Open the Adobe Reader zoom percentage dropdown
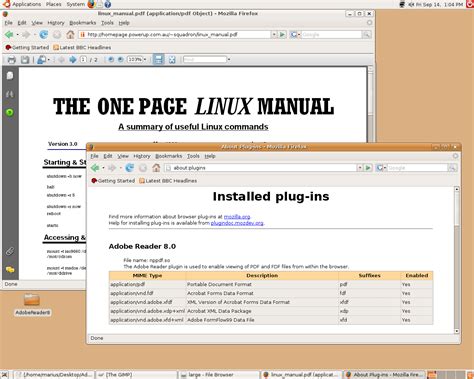 [145, 60]
